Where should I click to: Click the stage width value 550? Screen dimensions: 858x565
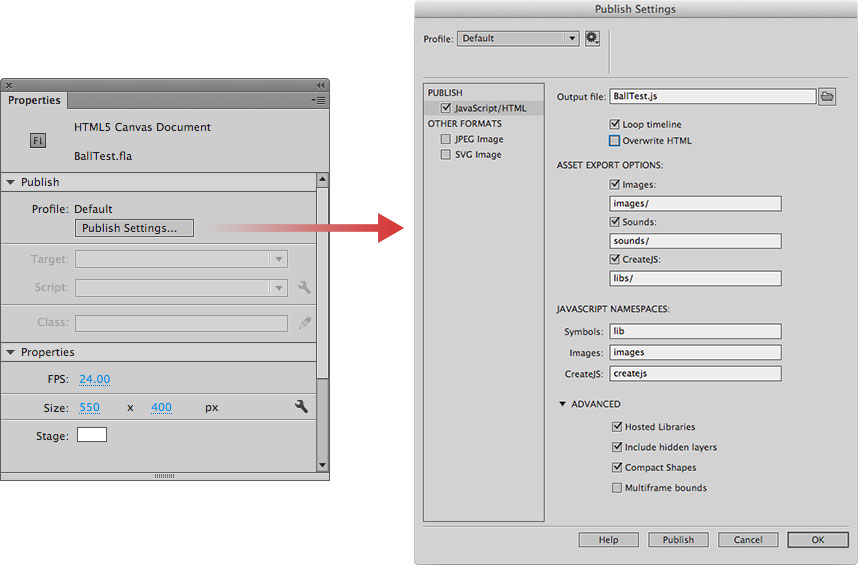(x=89, y=407)
